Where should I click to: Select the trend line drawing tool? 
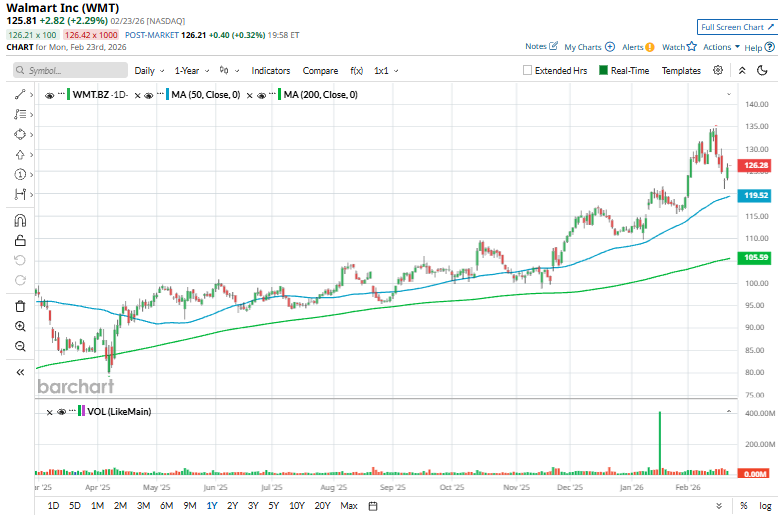20,94
